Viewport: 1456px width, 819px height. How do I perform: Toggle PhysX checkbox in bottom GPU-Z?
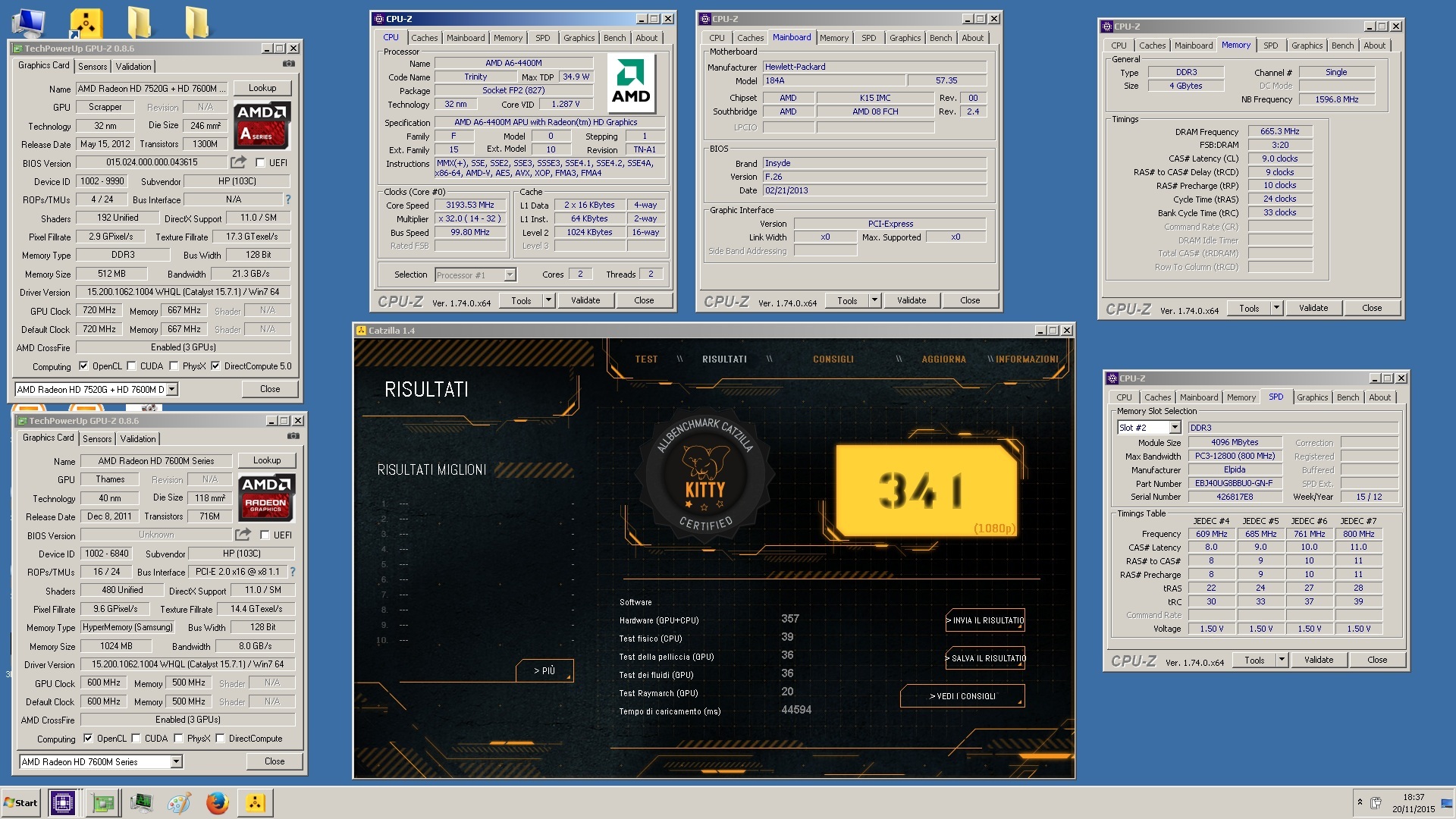coord(178,738)
